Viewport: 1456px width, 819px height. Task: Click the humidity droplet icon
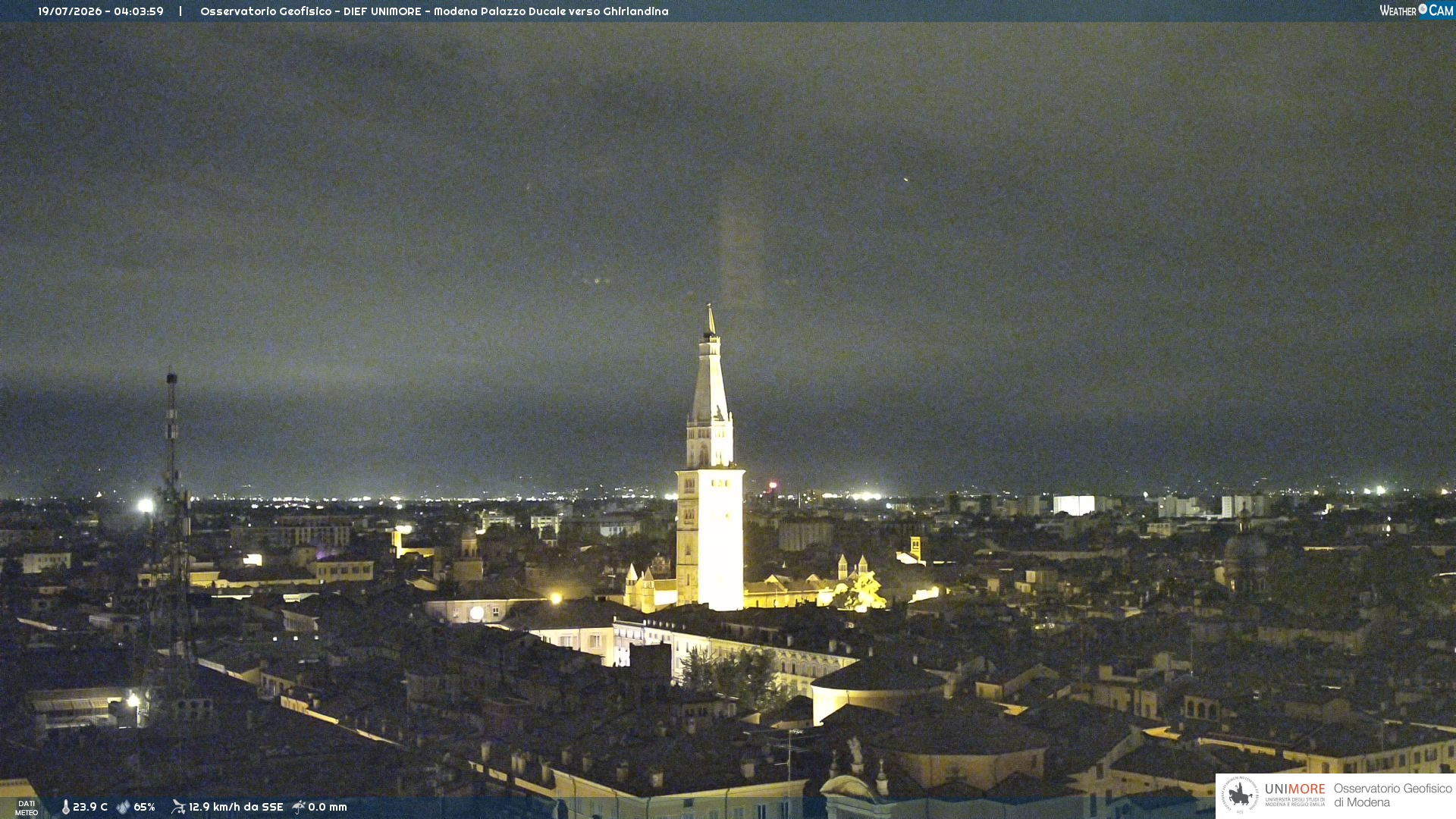pyautogui.click(x=124, y=807)
